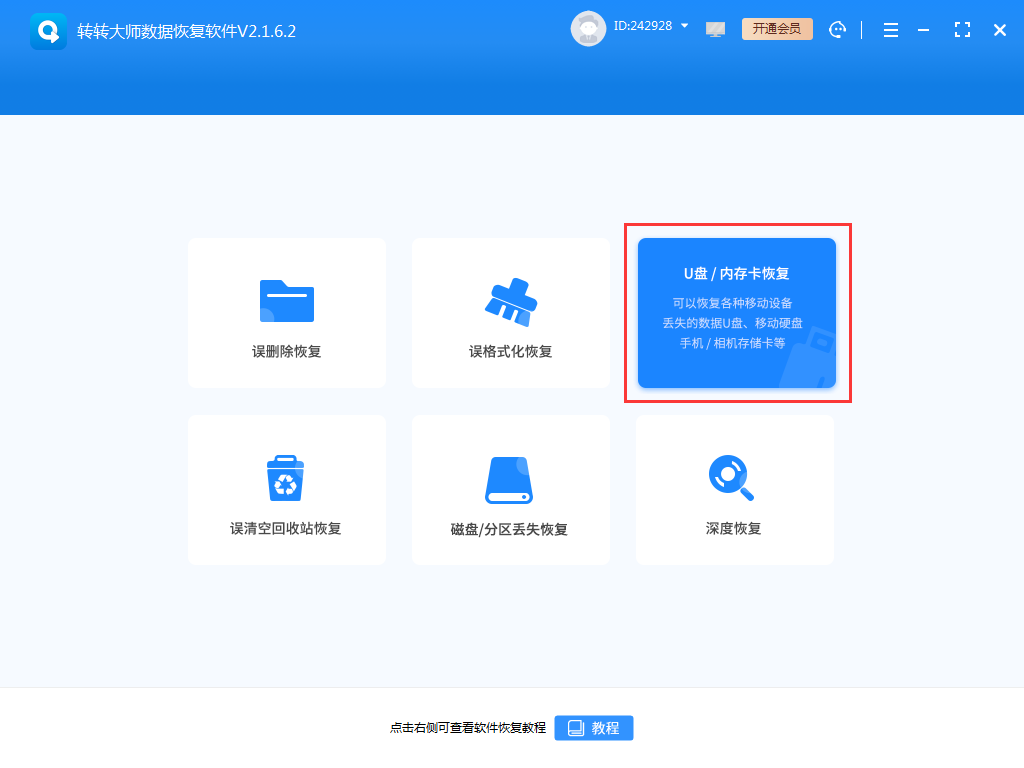Select the 深度恢复 label
Viewport: 1024px width, 768px height.
pyautogui.click(x=733, y=528)
